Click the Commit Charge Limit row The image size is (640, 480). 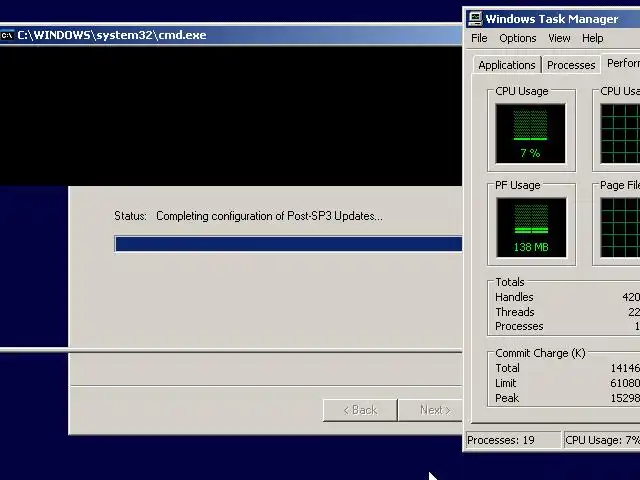tap(567, 383)
